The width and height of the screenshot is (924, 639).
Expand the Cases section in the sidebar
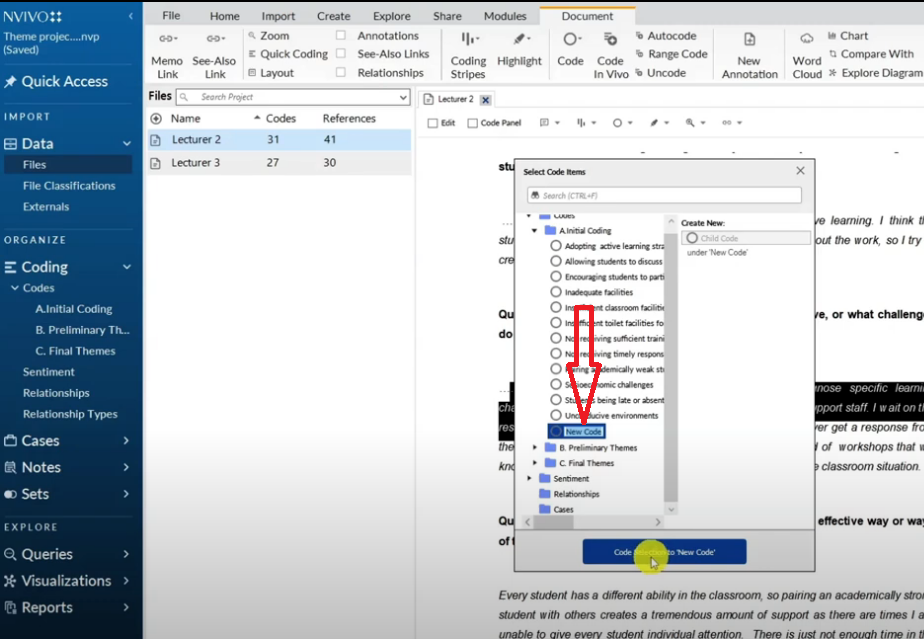126,440
